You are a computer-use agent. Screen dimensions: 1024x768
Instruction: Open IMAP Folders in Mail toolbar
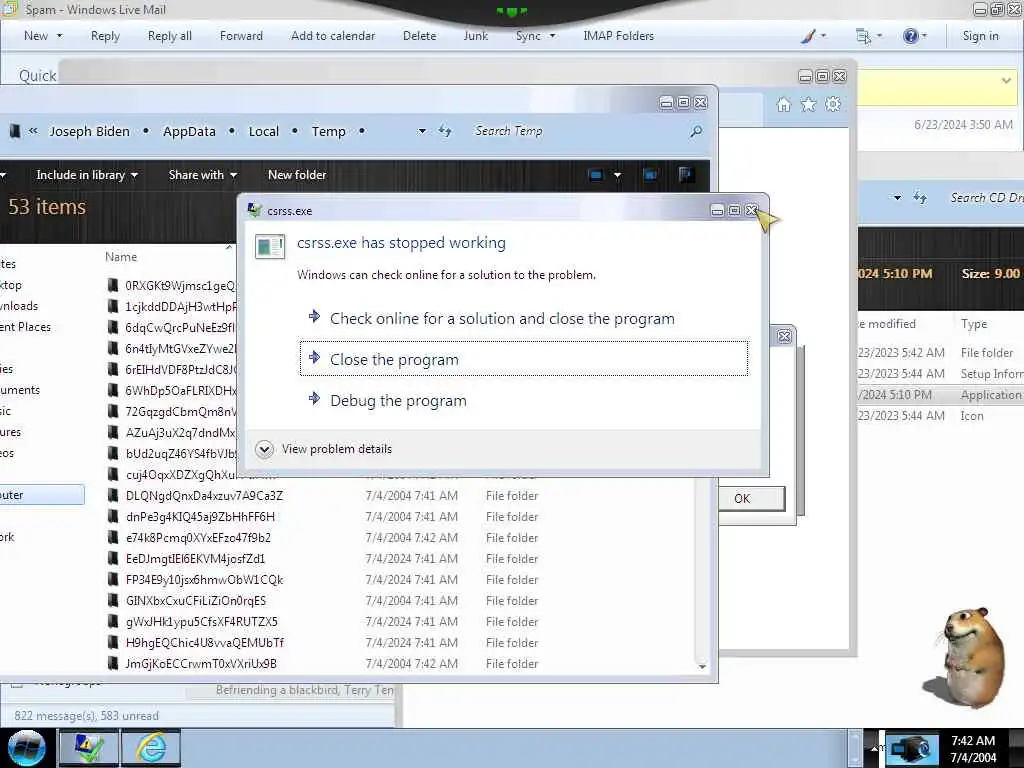tap(618, 36)
